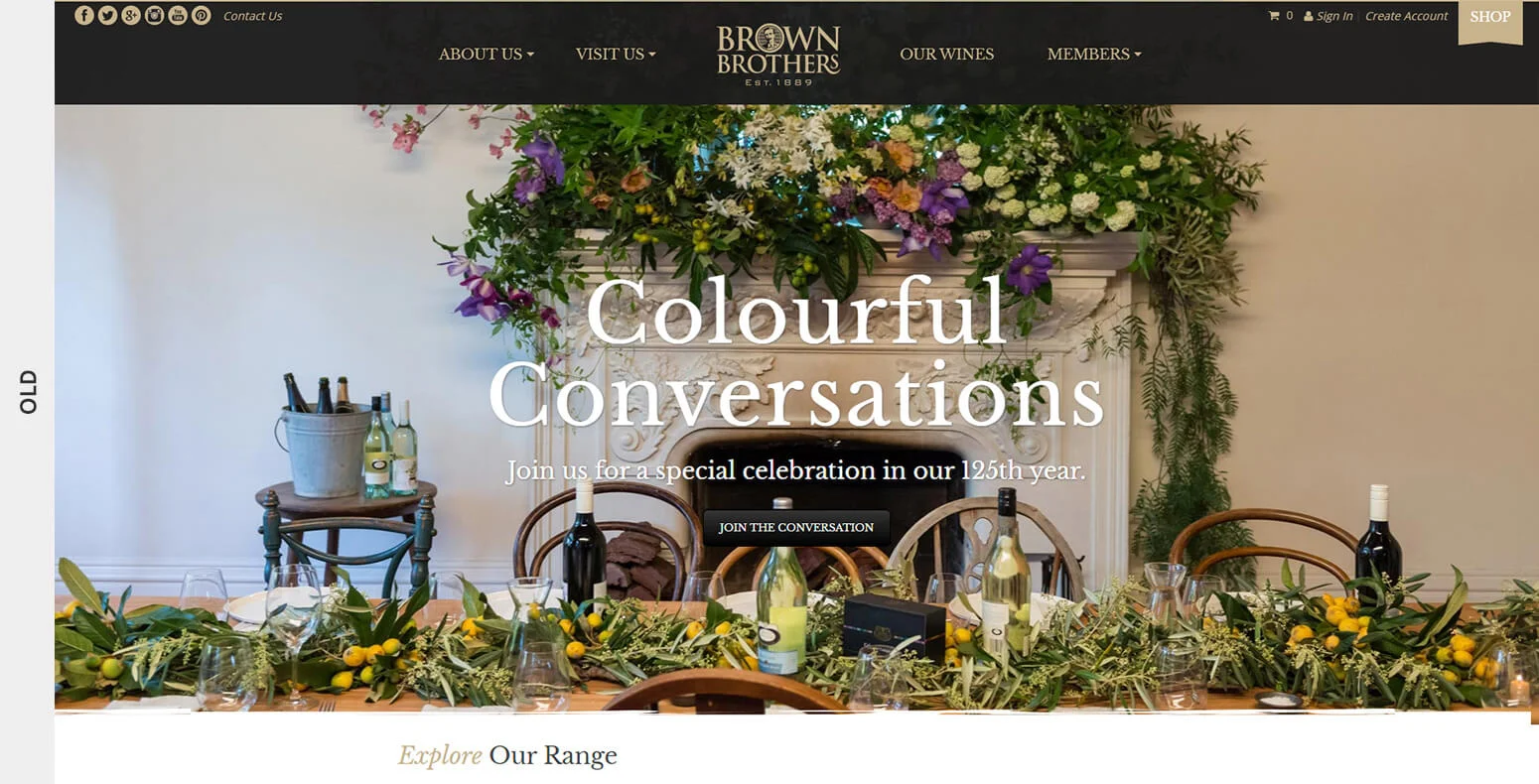Click the Sign In link
Viewport: 1539px width, 784px height.
click(1328, 16)
